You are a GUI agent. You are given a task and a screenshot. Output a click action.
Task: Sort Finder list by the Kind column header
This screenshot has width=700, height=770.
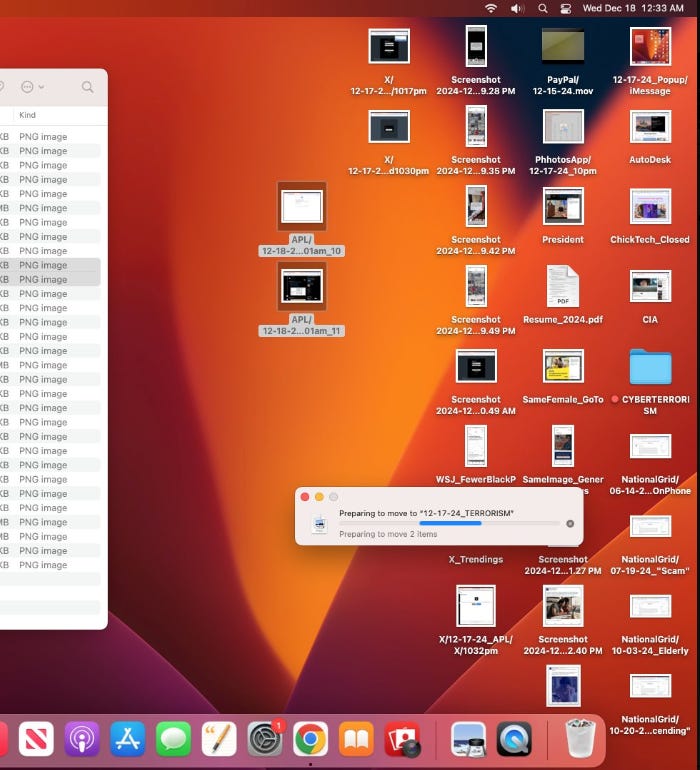click(x=28, y=115)
